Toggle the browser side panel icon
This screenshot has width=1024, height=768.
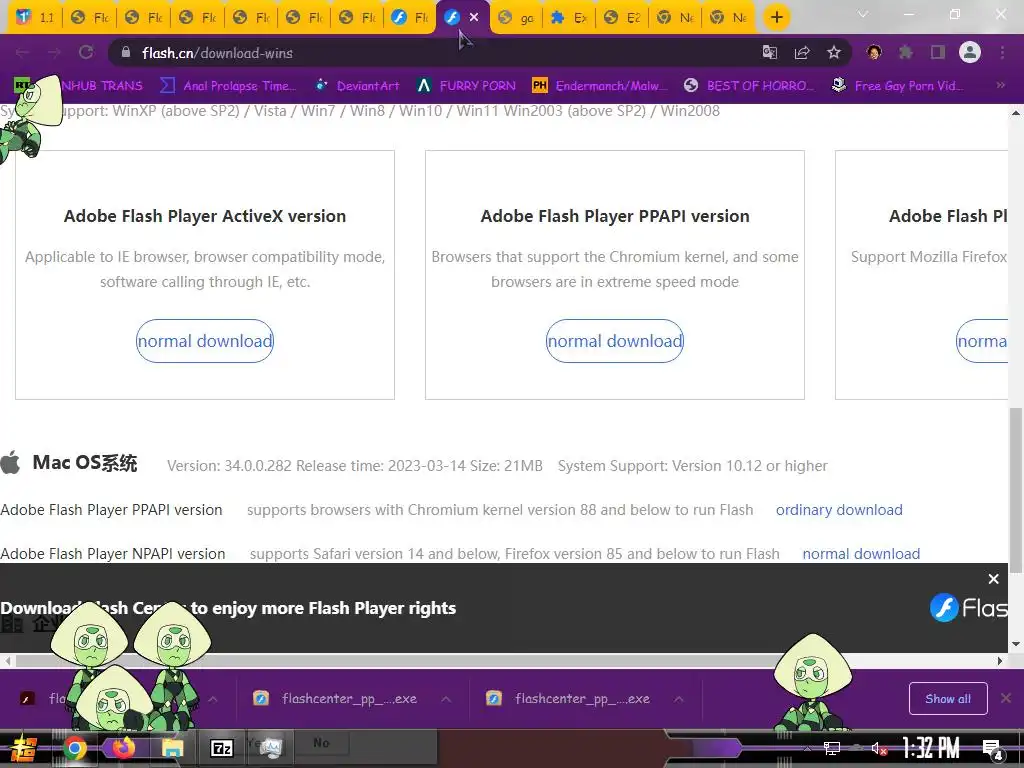click(x=938, y=52)
